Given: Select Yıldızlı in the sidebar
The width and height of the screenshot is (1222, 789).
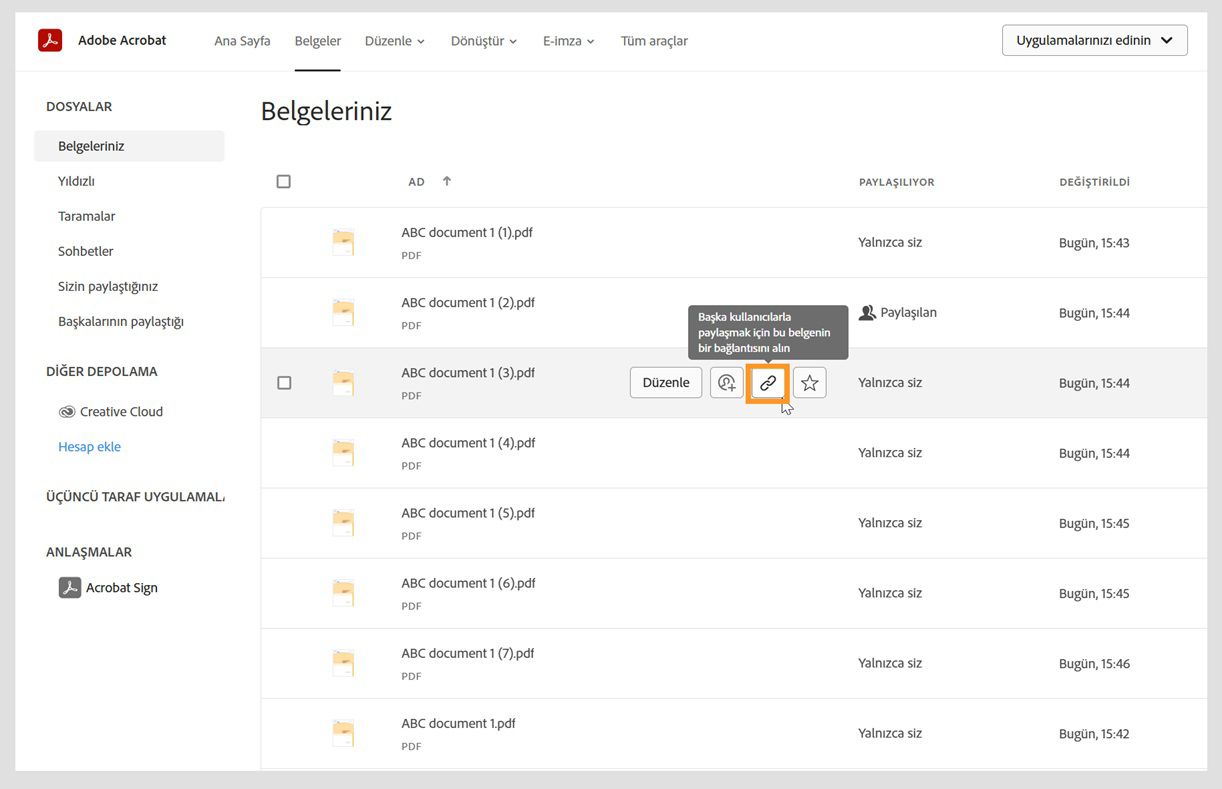Looking at the screenshot, I should click(x=76, y=181).
